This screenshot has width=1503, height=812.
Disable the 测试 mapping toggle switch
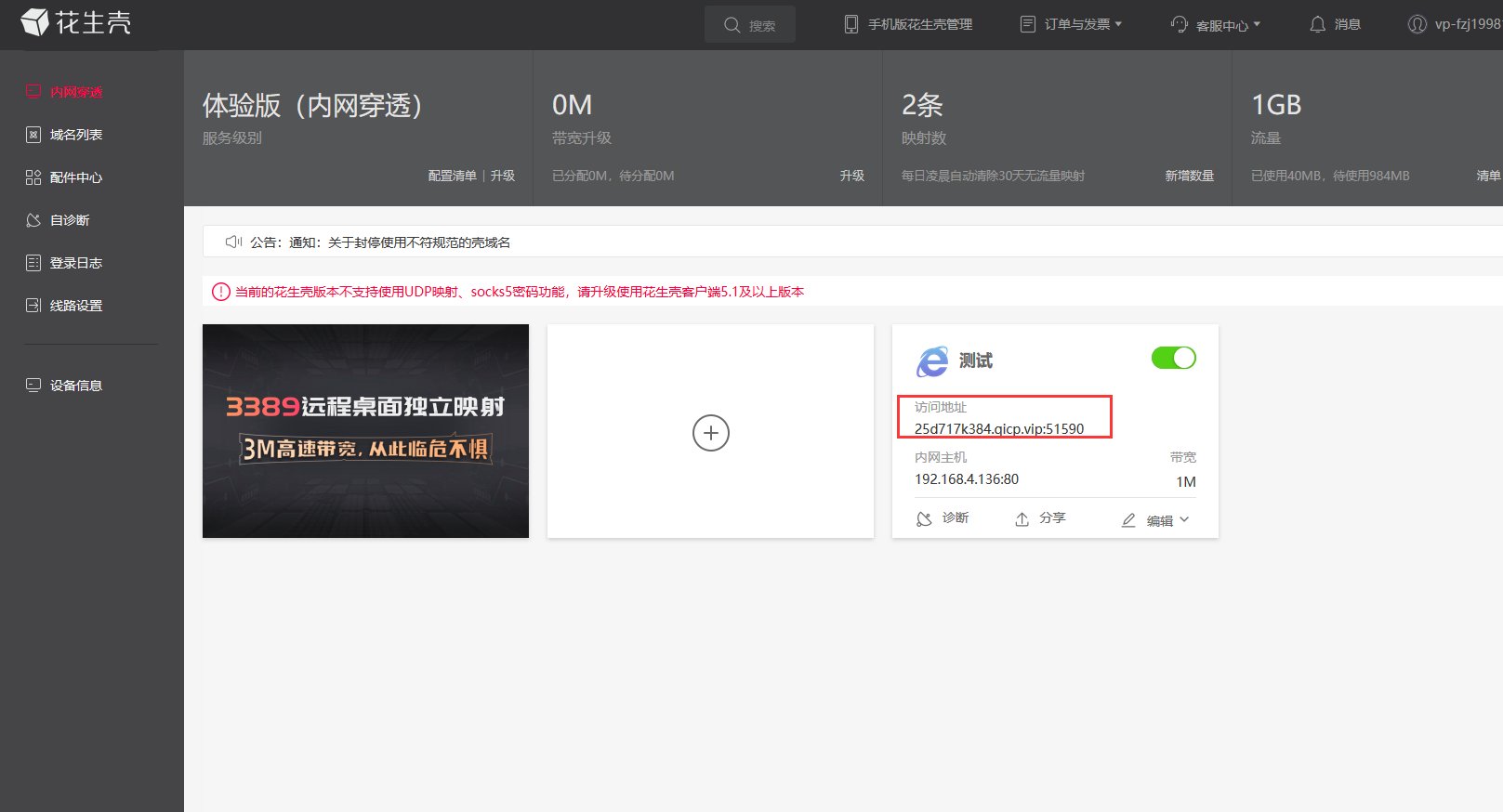point(1174,358)
